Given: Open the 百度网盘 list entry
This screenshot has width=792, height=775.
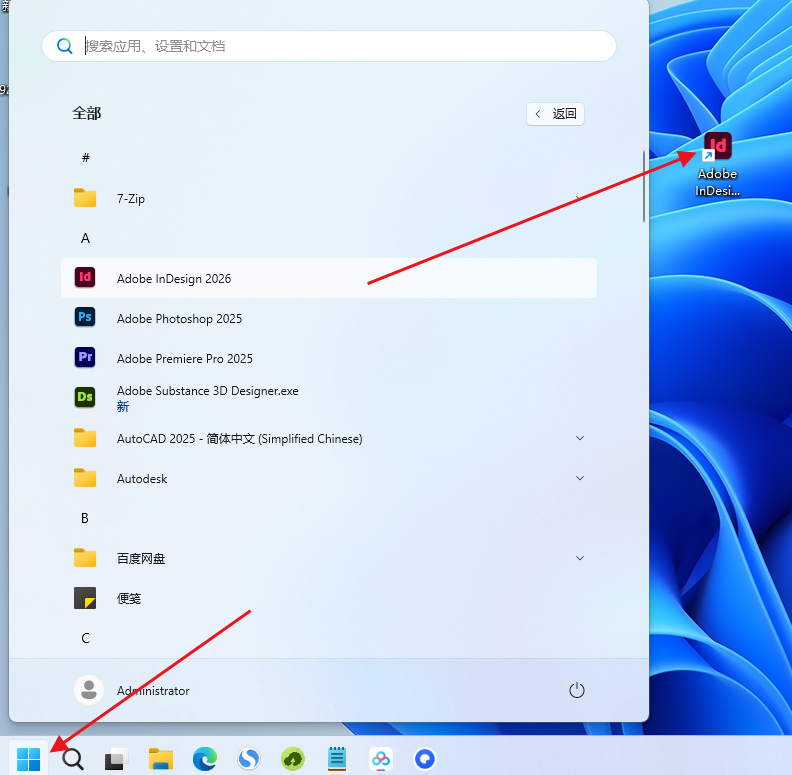Looking at the screenshot, I should (x=329, y=558).
